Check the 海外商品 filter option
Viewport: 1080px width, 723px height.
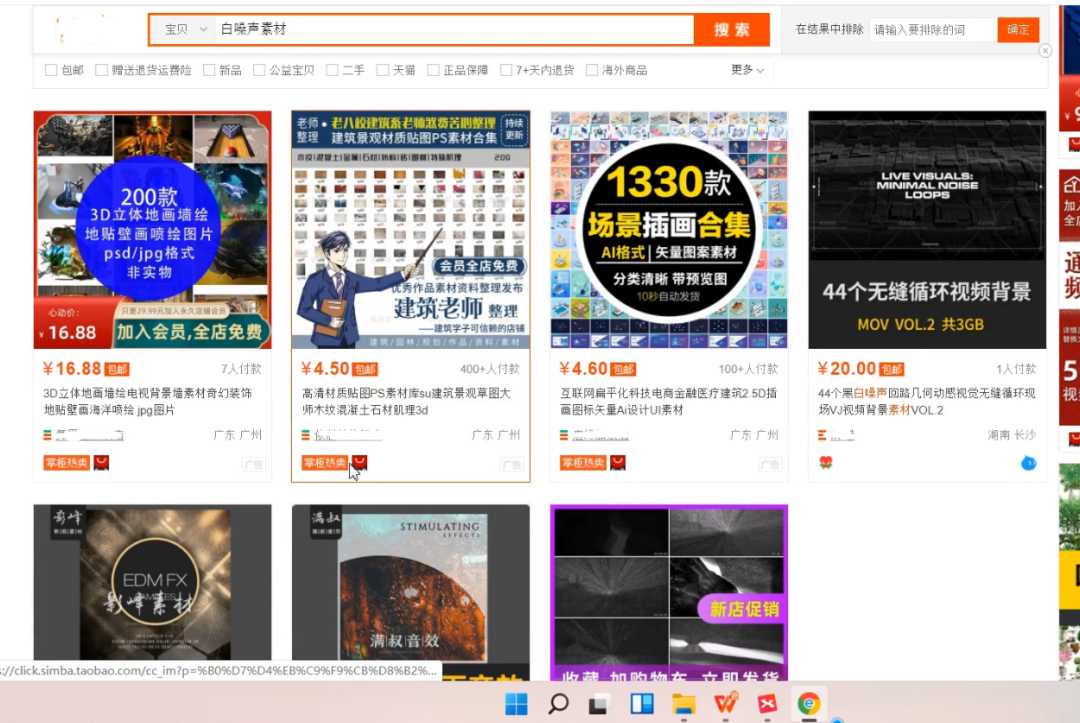tap(593, 70)
